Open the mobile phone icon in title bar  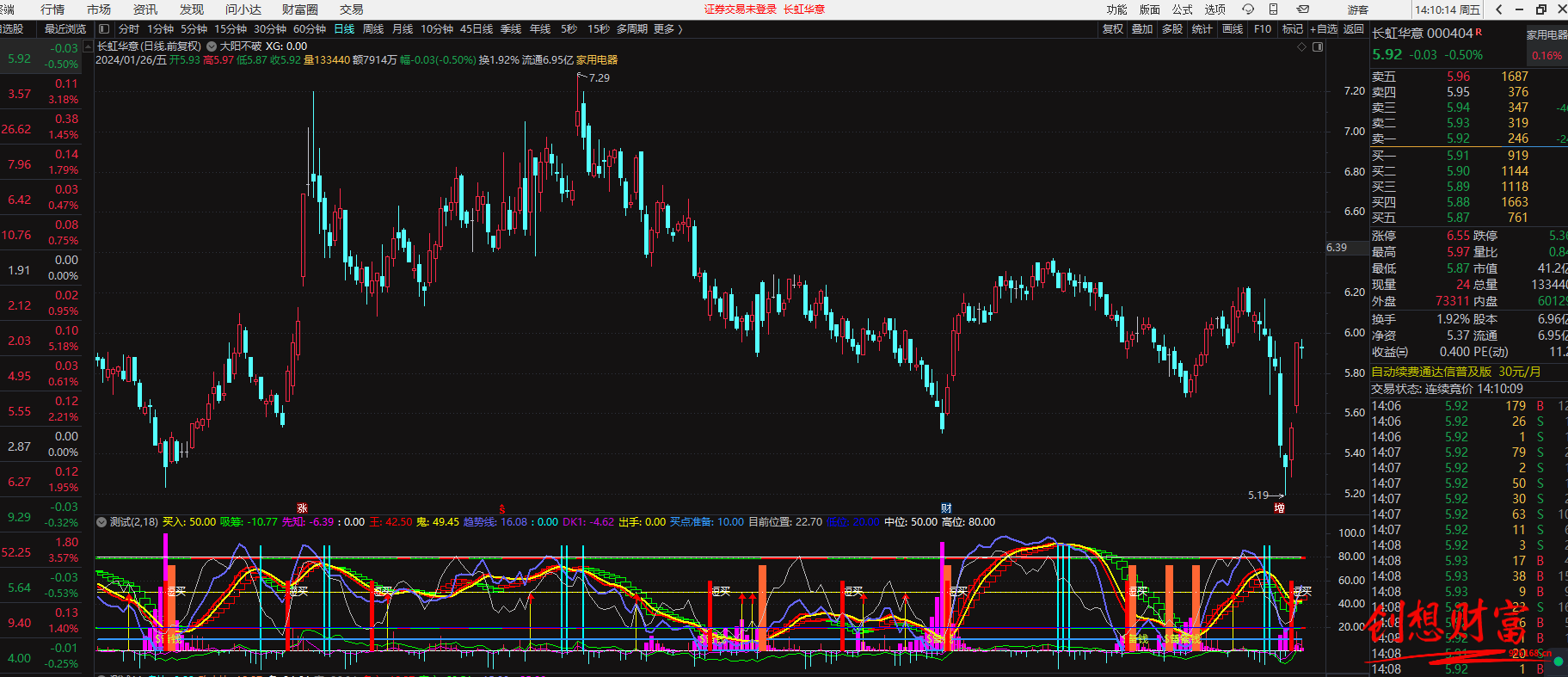click(x=1274, y=9)
